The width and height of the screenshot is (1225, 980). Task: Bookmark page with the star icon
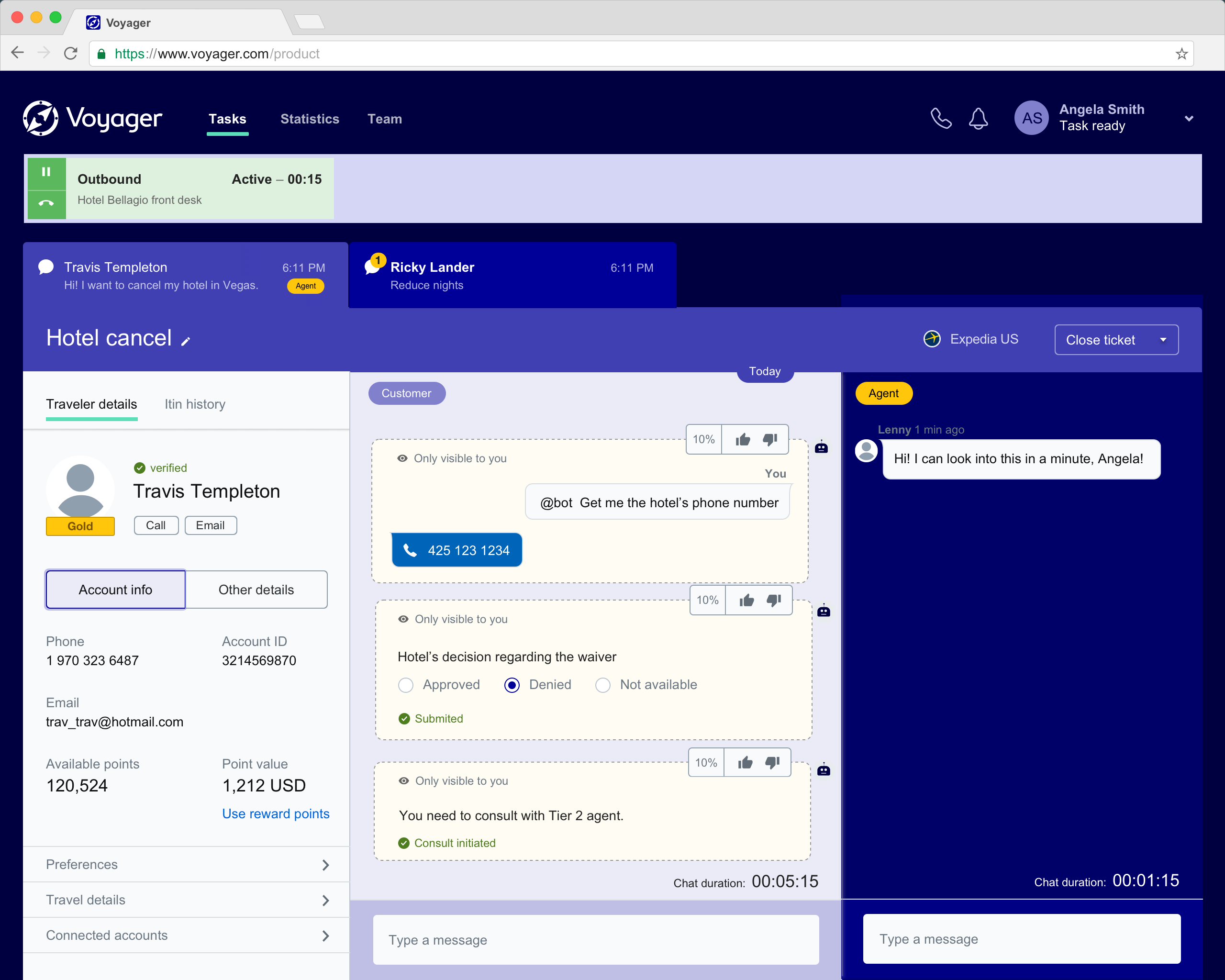click(1182, 54)
